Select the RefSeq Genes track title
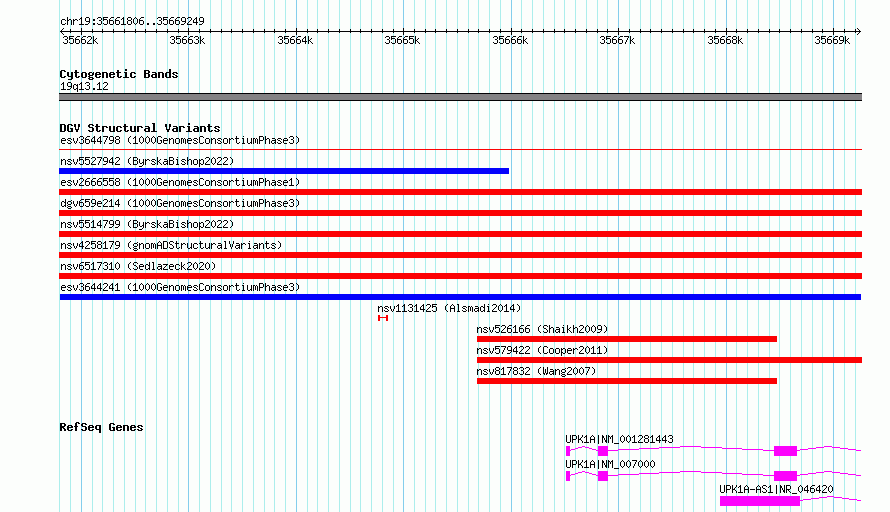Image resolution: width=890 pixels, height=512 pixels. (101, 427)
